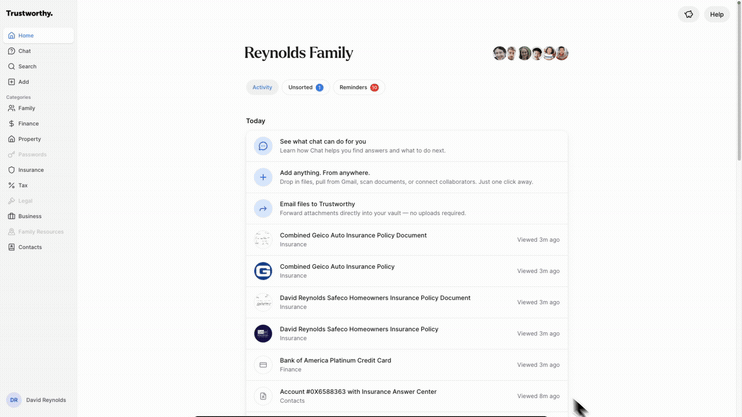The image size is (742, 417).
Task: Open David Reynolds account menu
Action: 38,400
